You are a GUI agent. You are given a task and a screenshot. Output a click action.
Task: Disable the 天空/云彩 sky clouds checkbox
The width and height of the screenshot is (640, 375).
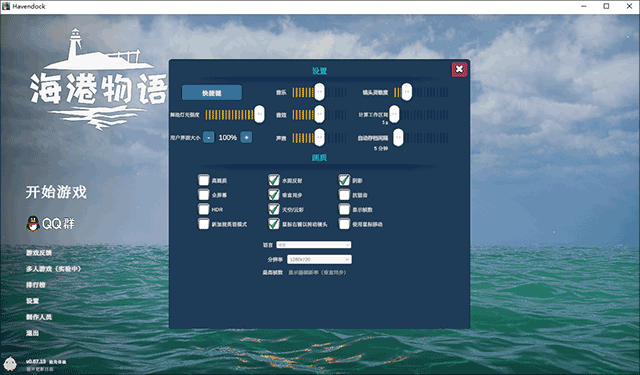click(x=273, y=209)
